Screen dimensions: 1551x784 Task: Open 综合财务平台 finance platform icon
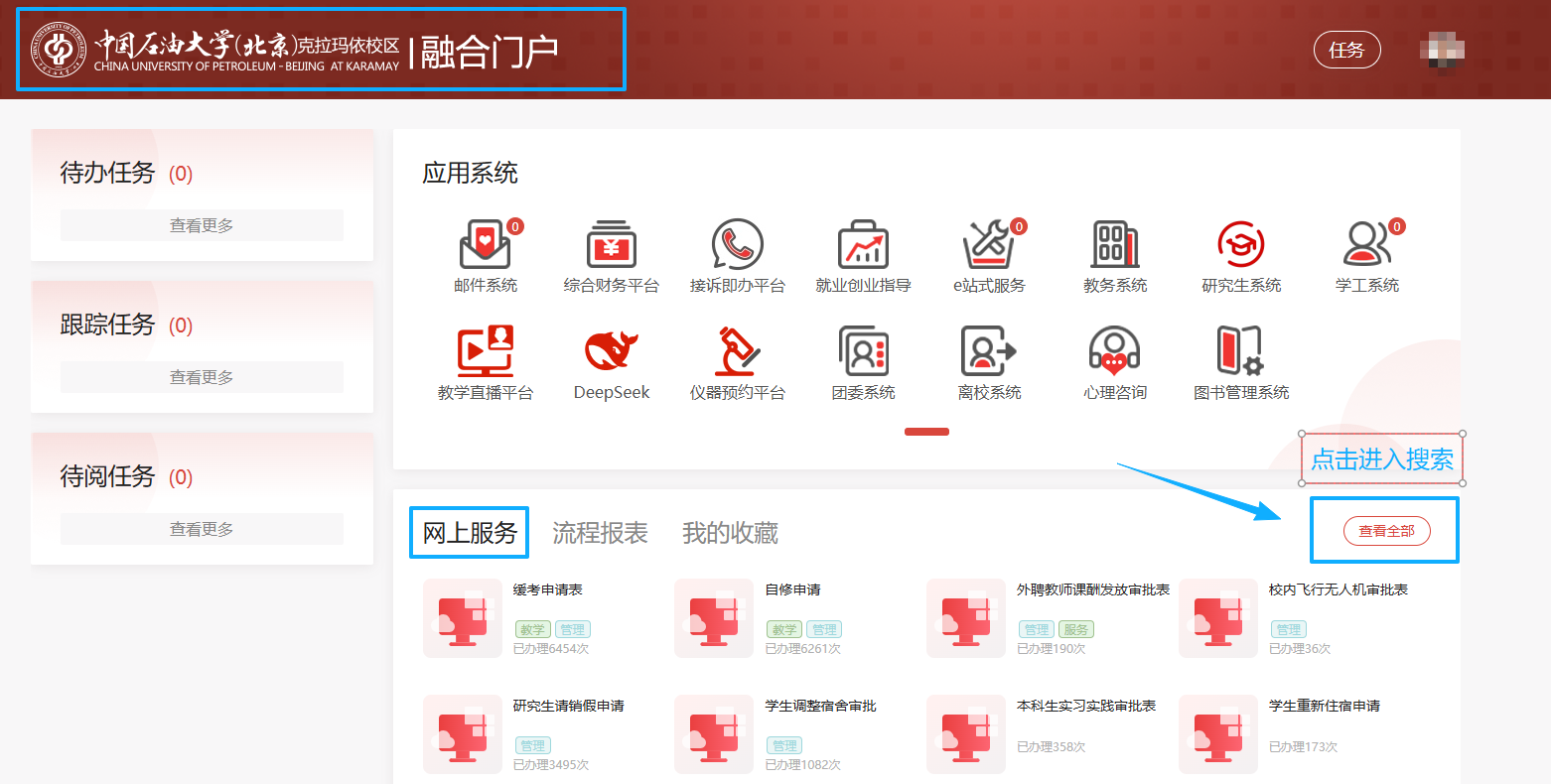coord(612,245)
